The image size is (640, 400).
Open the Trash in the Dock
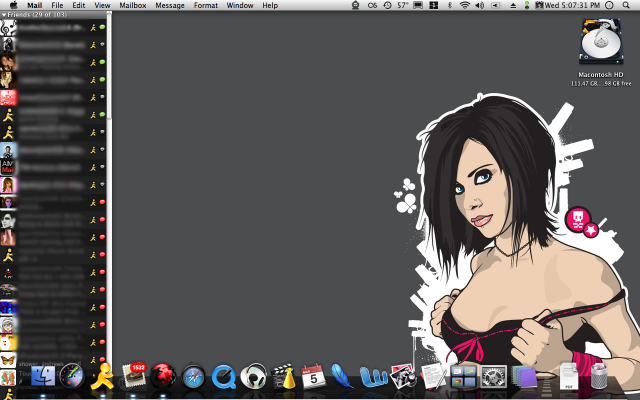click(598, 376)
